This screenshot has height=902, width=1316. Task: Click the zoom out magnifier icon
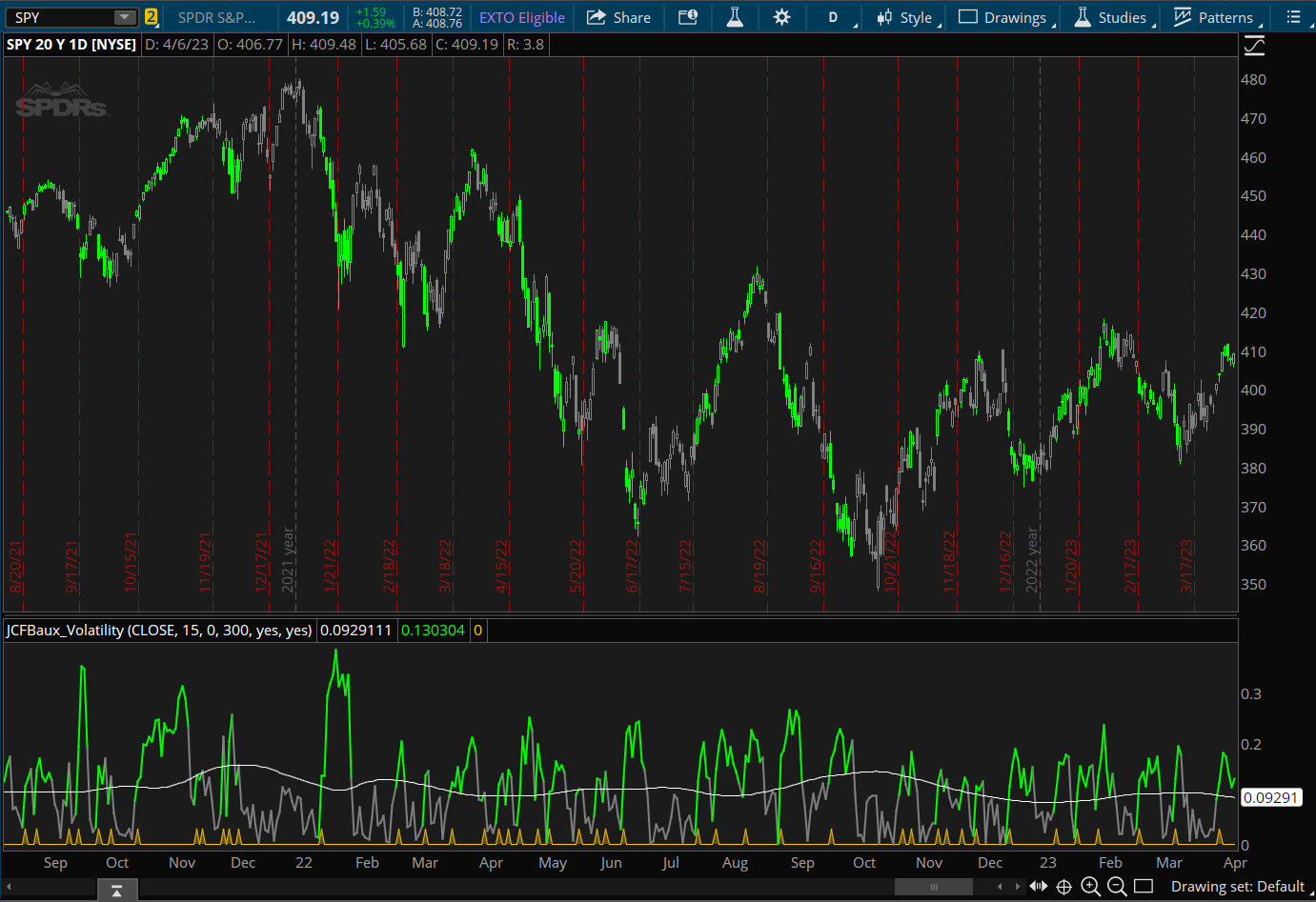coord(1117,887)
